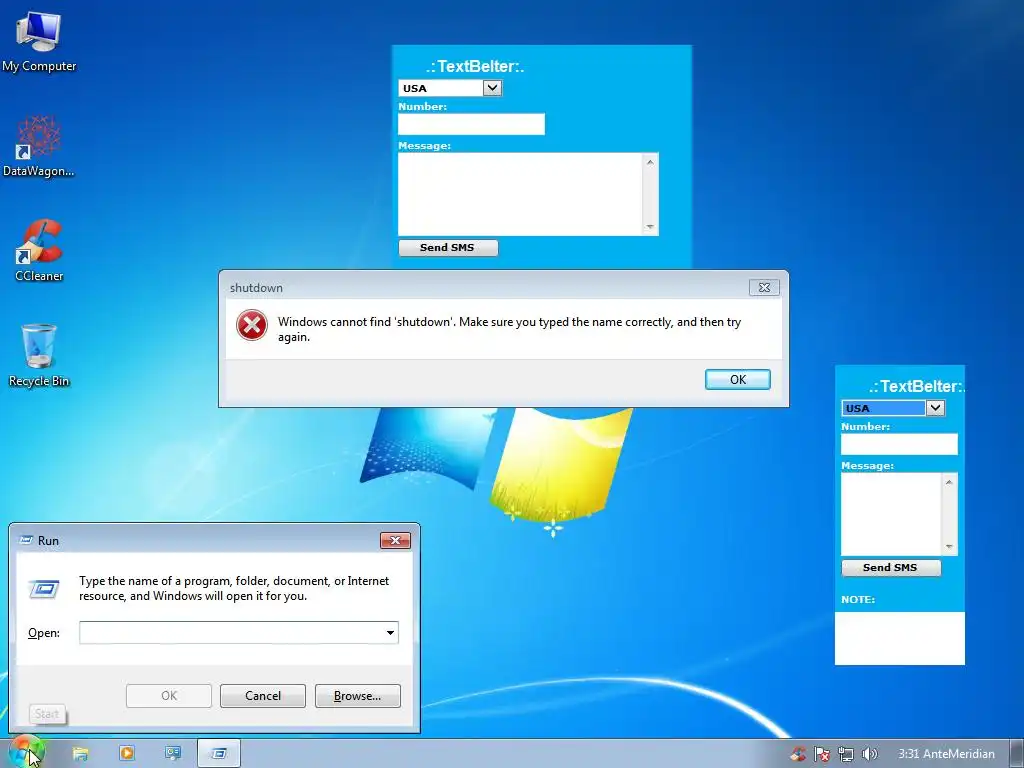Click scroll-down arrow in right Message box

click(x=950, y=547)
